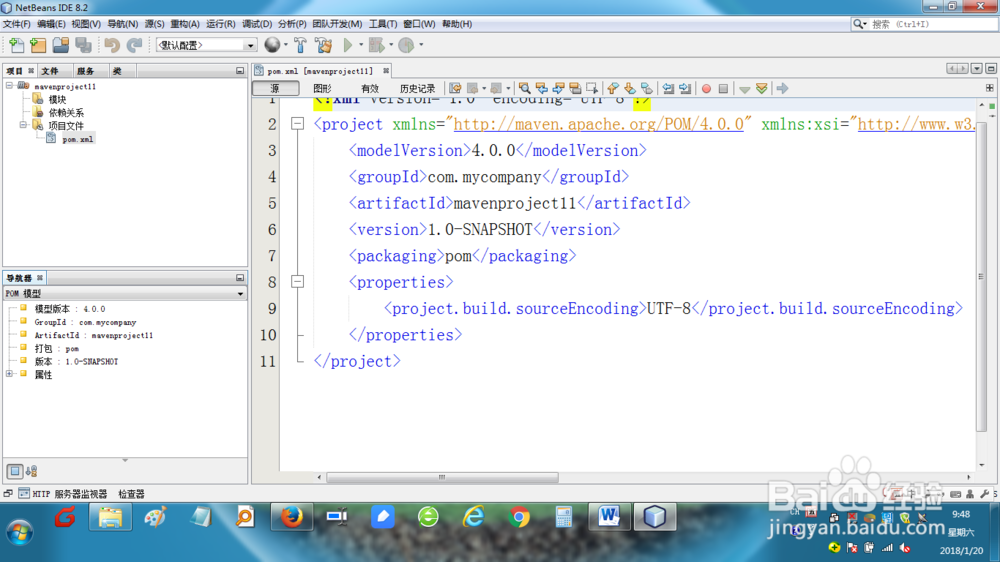The height and width of the screenshot is (562, 1000).
Task: Stop macro recording with square icon
Action: pos(723,89)
